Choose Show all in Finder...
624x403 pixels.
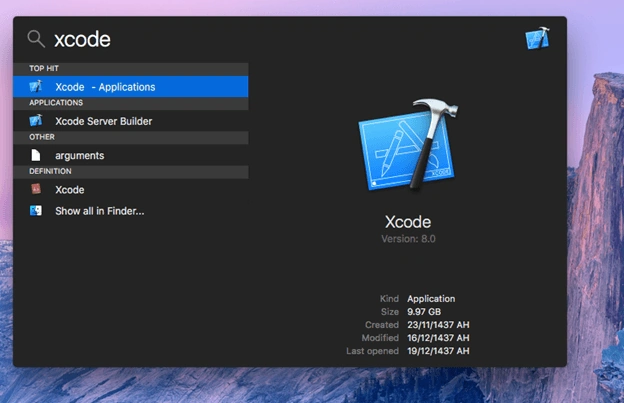[x=131, y=211]
